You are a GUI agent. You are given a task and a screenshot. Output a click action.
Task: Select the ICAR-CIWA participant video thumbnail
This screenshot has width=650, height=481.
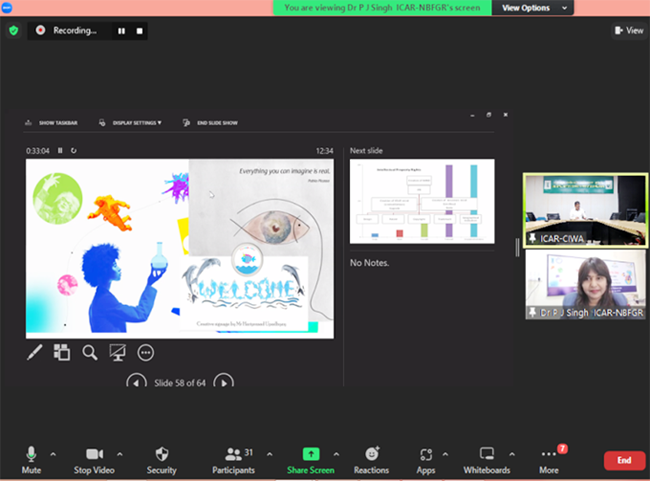click(585, 209)
